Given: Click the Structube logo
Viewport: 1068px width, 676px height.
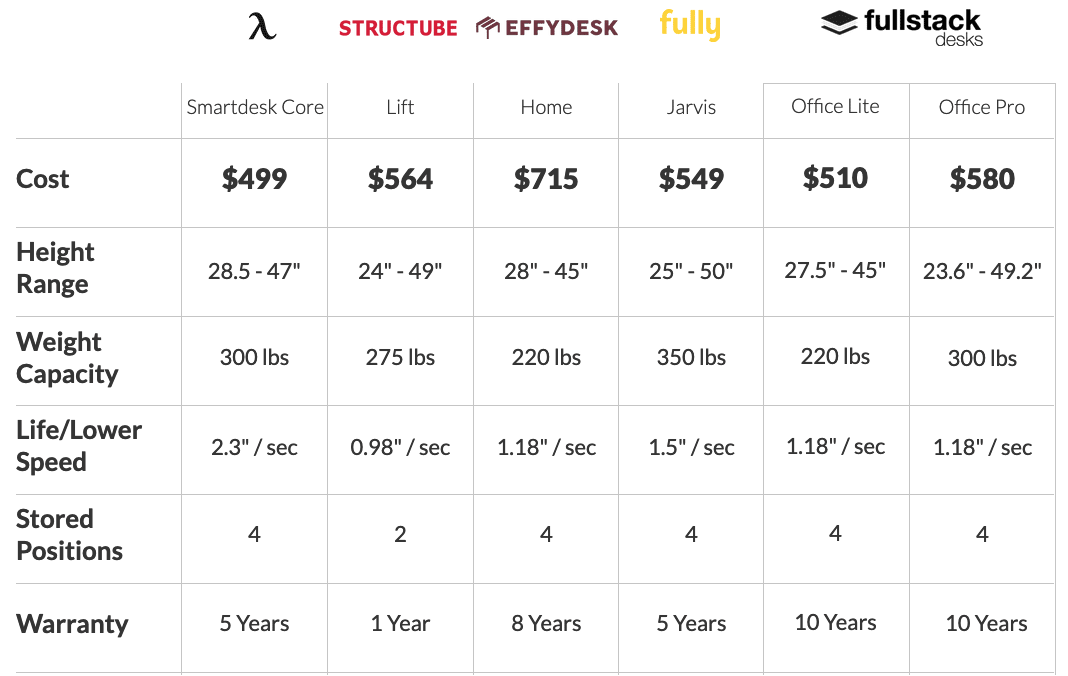Looking at the screenshot, I should 398,28.
